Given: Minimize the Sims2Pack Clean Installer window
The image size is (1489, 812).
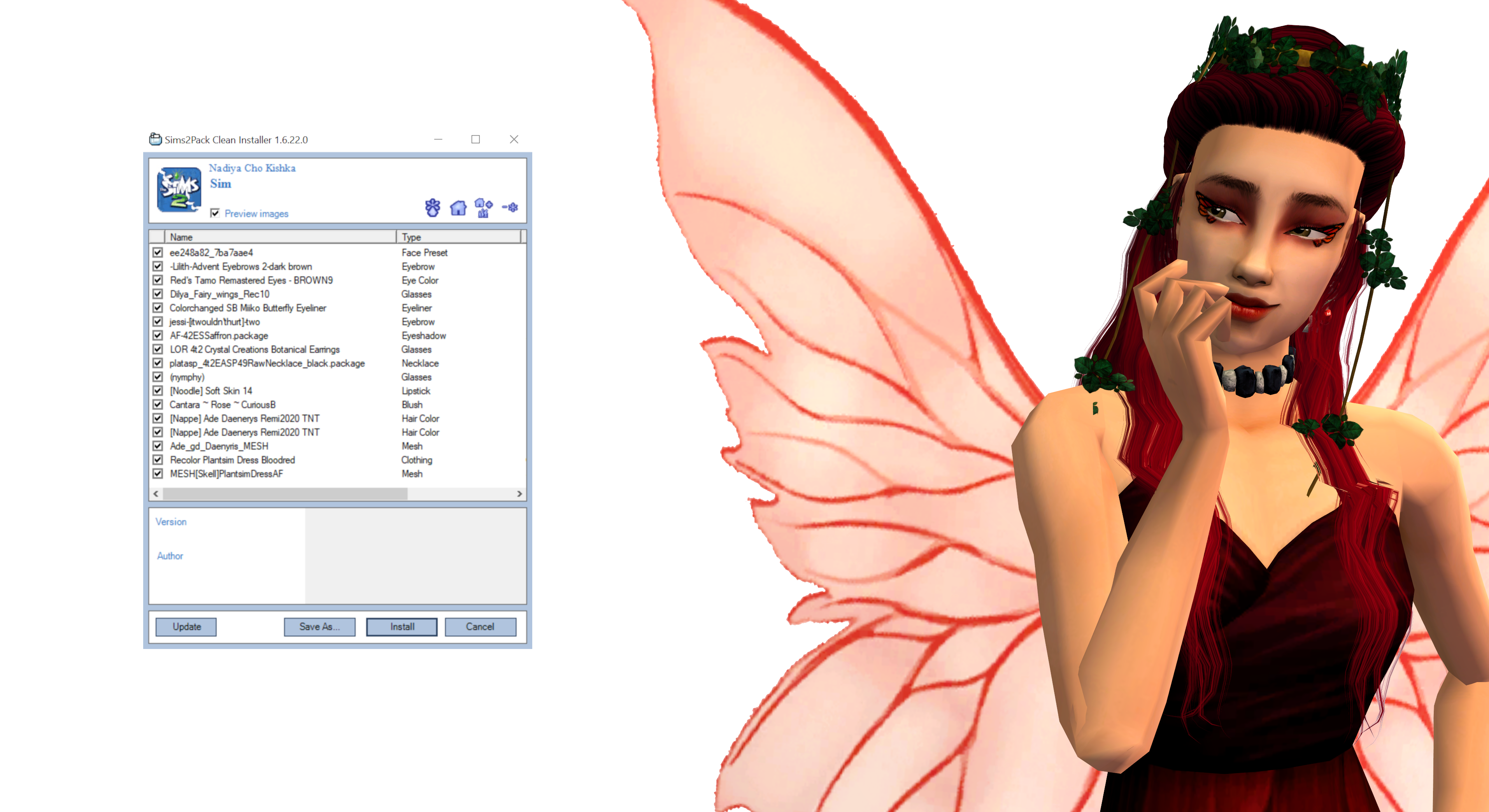Looking at the screenshot, I should pos(438,139).
